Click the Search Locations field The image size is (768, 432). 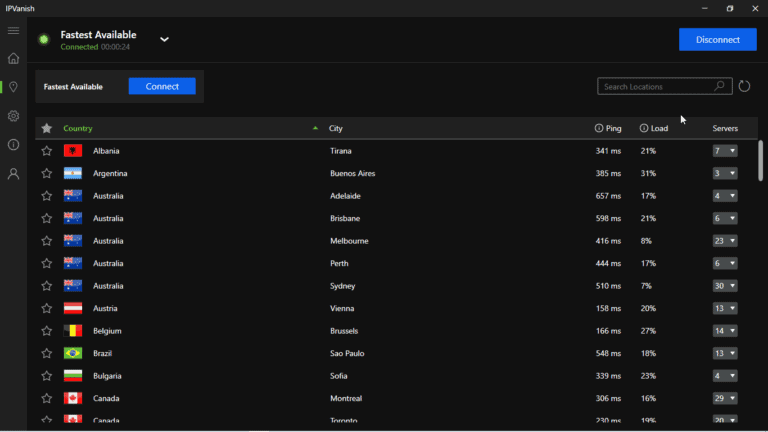click(655, 87)
